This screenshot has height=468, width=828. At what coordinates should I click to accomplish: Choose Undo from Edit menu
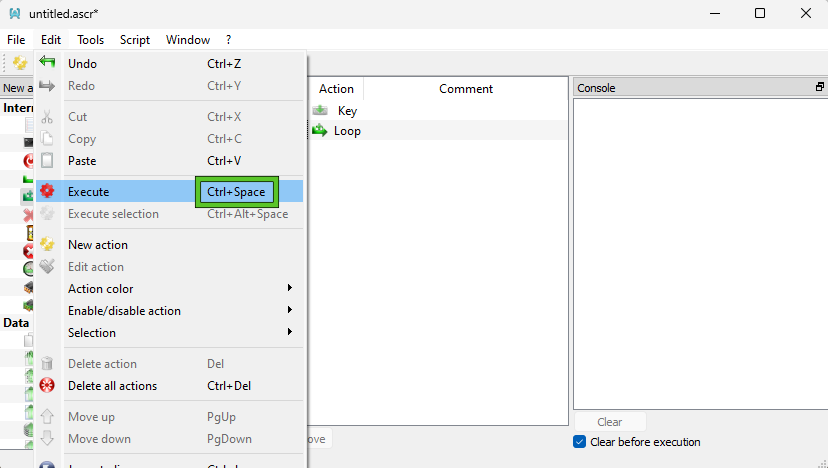[170, 63]
